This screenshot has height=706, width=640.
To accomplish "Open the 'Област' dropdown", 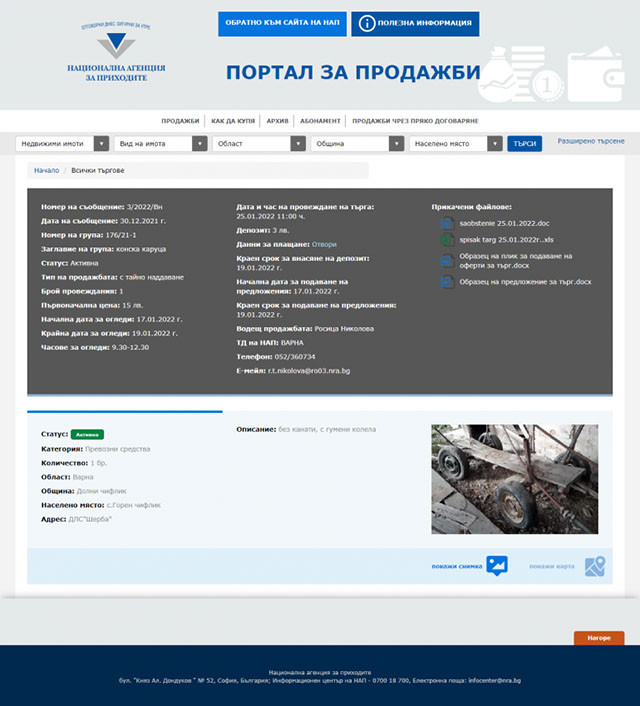I will click(258, 144).
